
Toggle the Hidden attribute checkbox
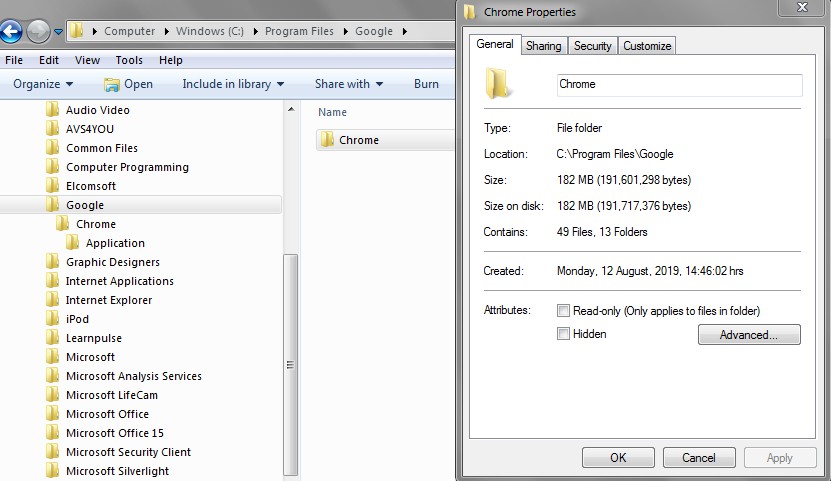pyautogui.click(x=563, y=334)
